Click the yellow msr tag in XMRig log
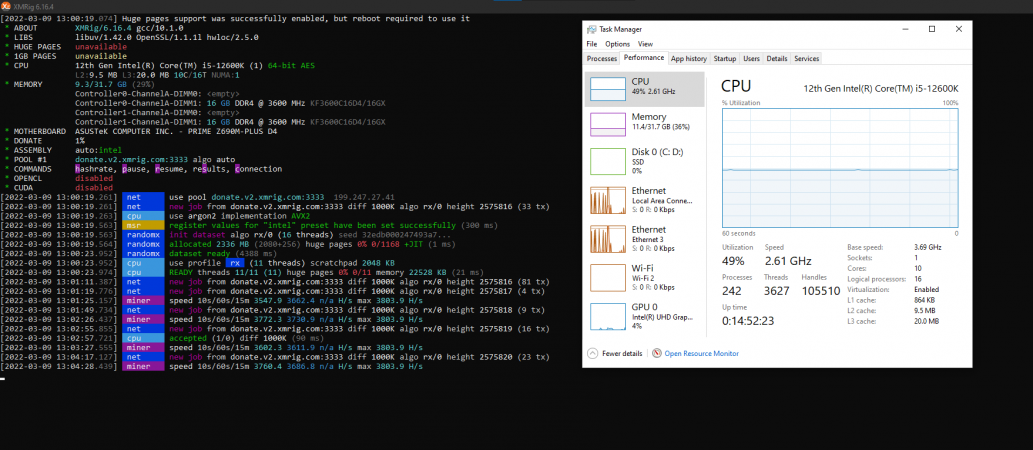 (143, 225)
